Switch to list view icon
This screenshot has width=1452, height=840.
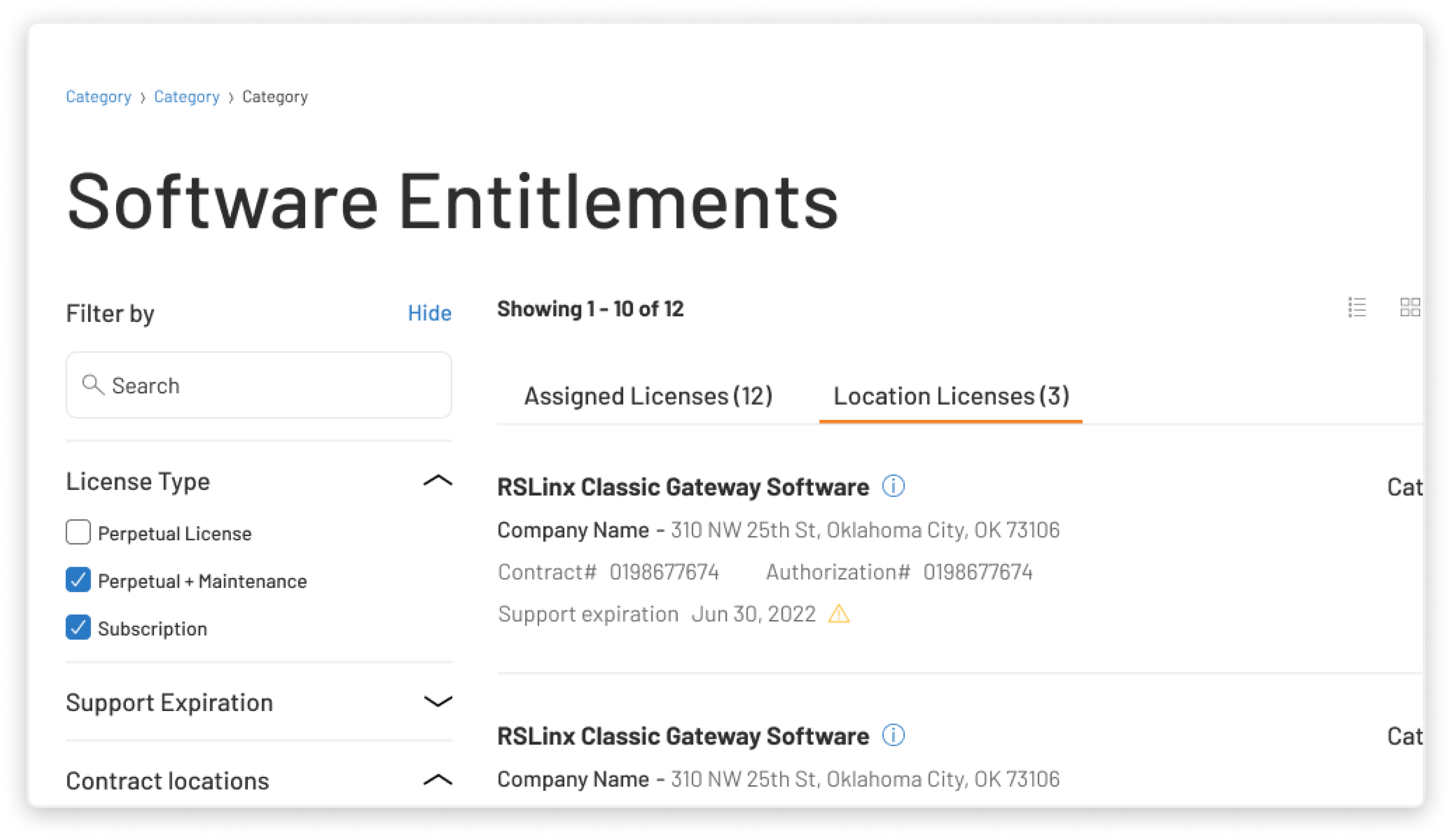(1356, 308)
